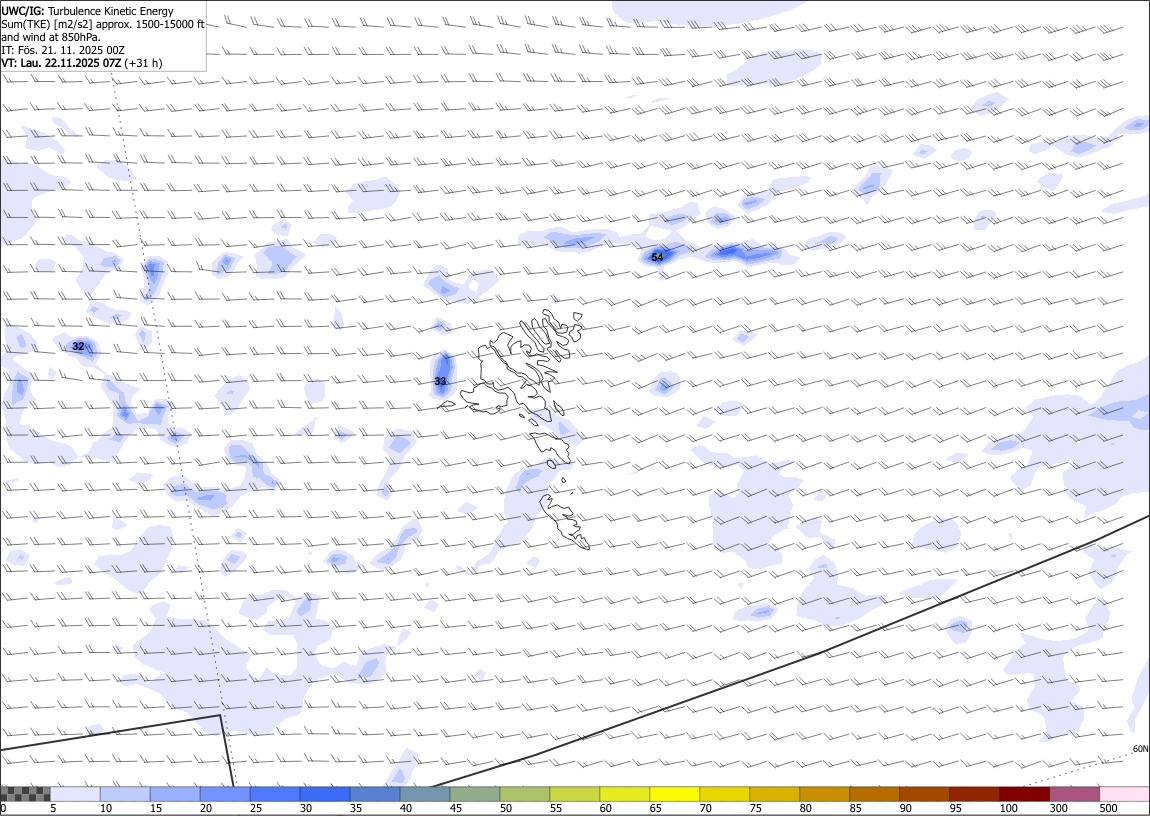
Task: Click the legend swatch between 30 and 35
Action: (325, 794)
